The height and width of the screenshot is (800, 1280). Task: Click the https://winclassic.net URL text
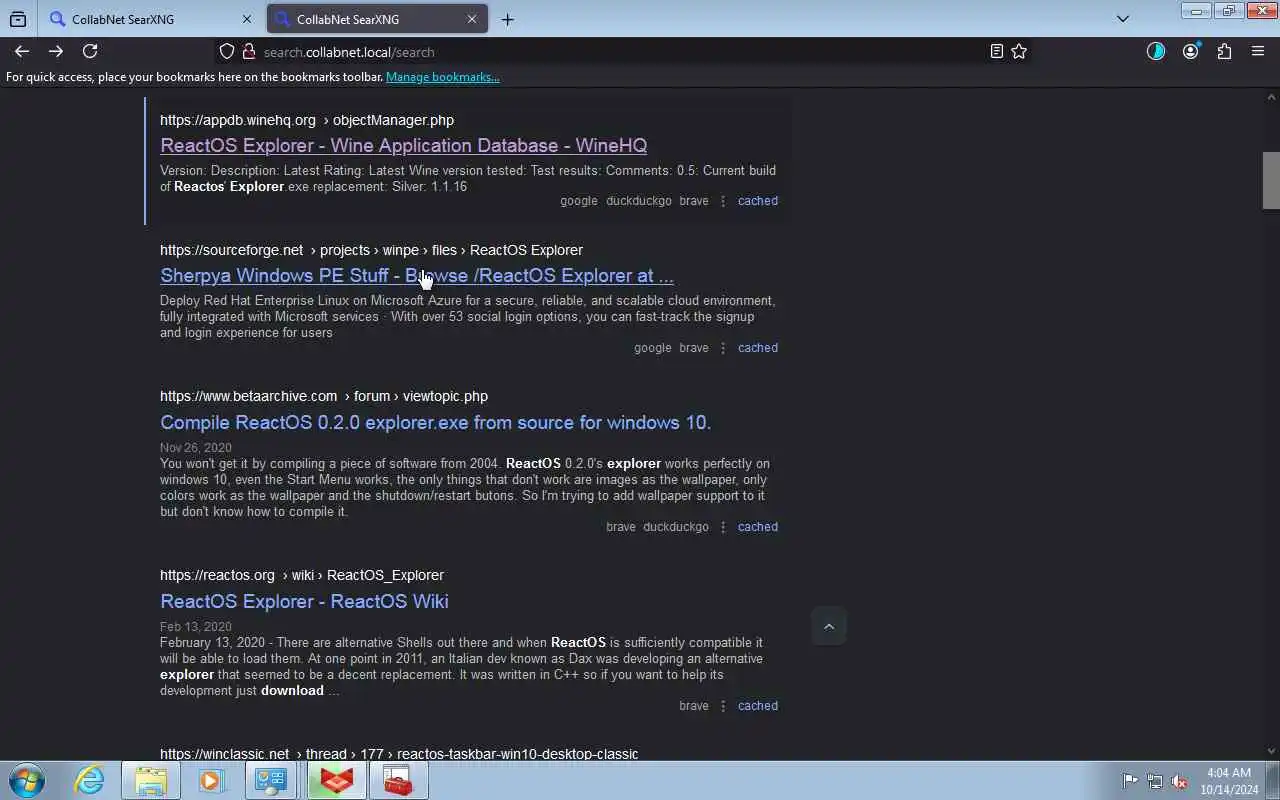(x=224, y=754)
